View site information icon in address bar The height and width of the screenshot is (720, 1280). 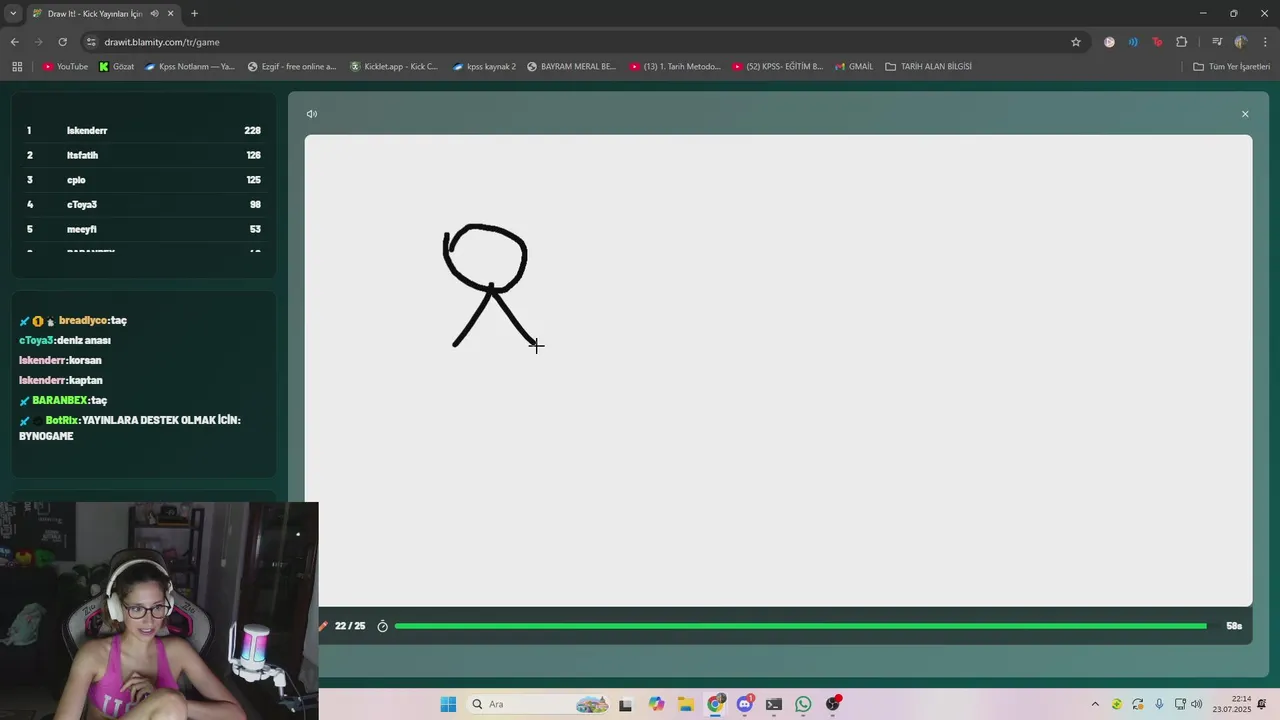click(91, 42)
